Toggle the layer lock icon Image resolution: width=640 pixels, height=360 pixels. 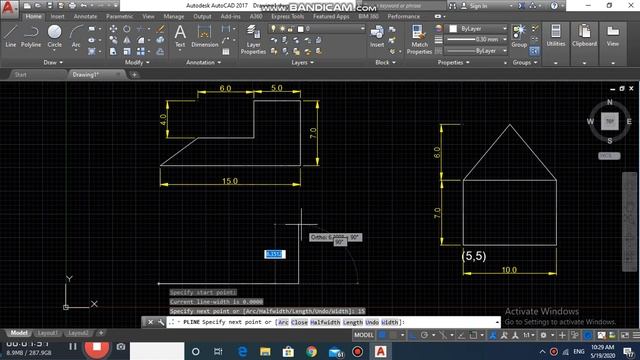[x=290, y=29]
